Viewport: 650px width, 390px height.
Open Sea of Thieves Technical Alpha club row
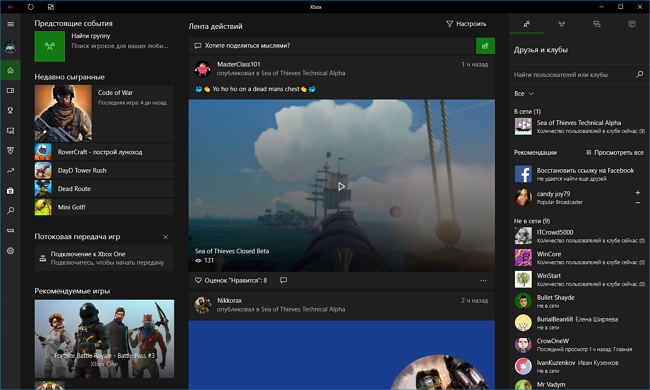click(x=579, y=126)
